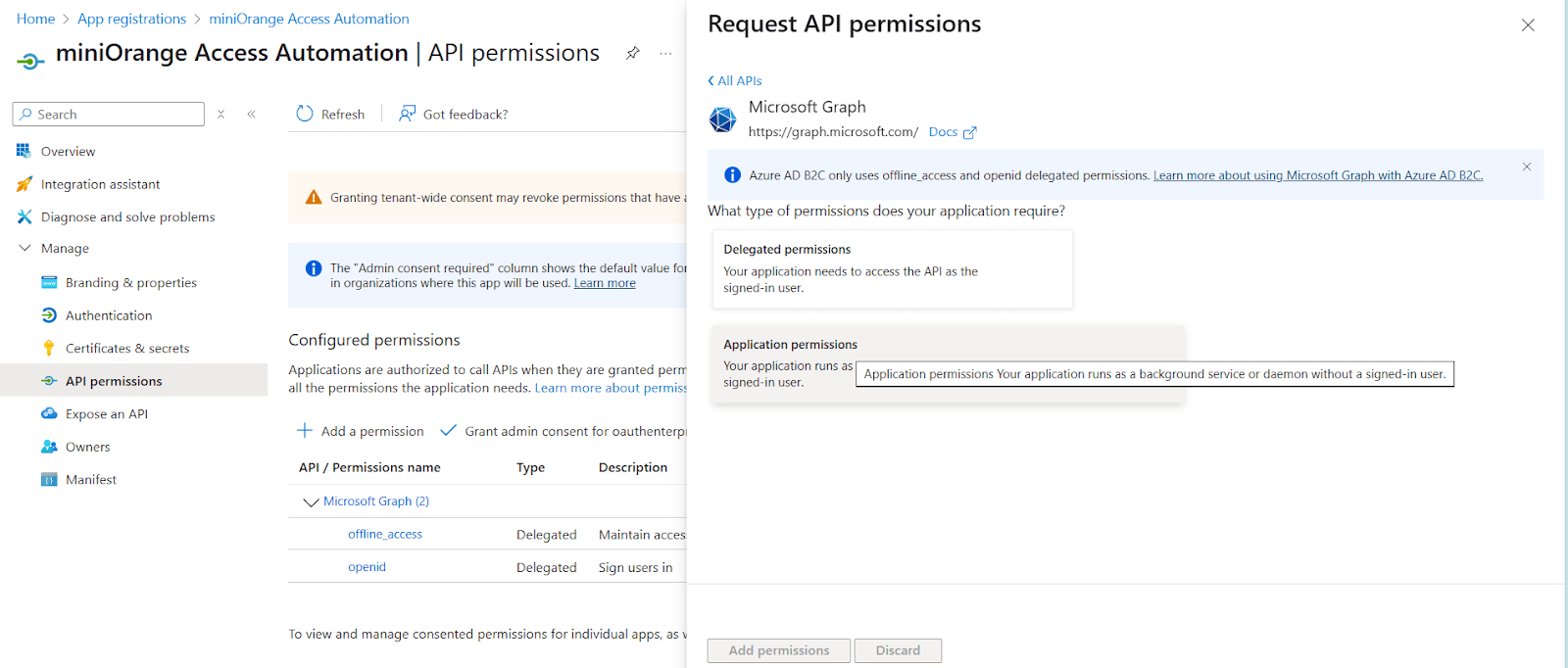The image size is (1568, 668).
Task: Open Branding & properties menu item
Action: pos(133,282)
